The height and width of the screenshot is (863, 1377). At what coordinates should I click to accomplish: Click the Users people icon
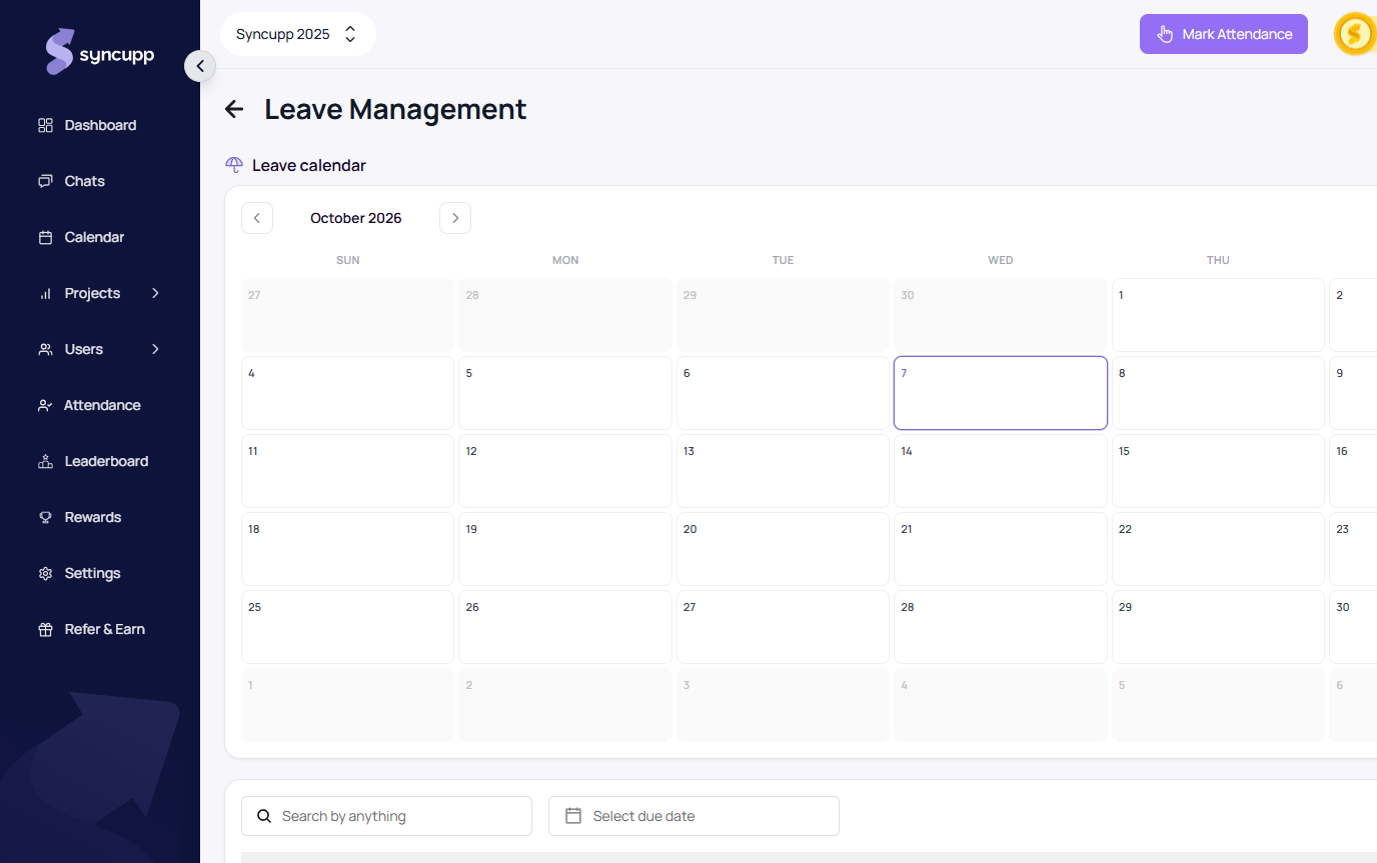(45, 349)
